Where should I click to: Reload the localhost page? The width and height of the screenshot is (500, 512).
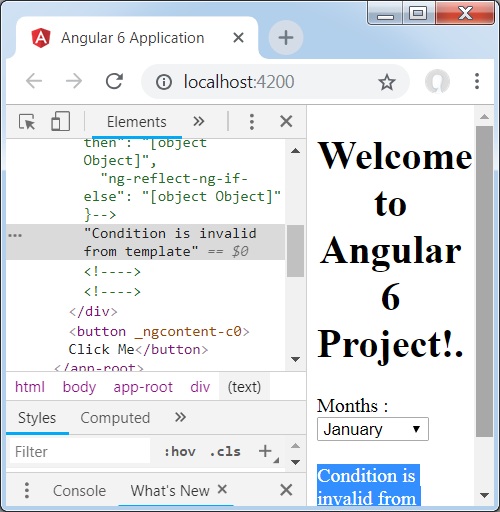tap(114, 81)
